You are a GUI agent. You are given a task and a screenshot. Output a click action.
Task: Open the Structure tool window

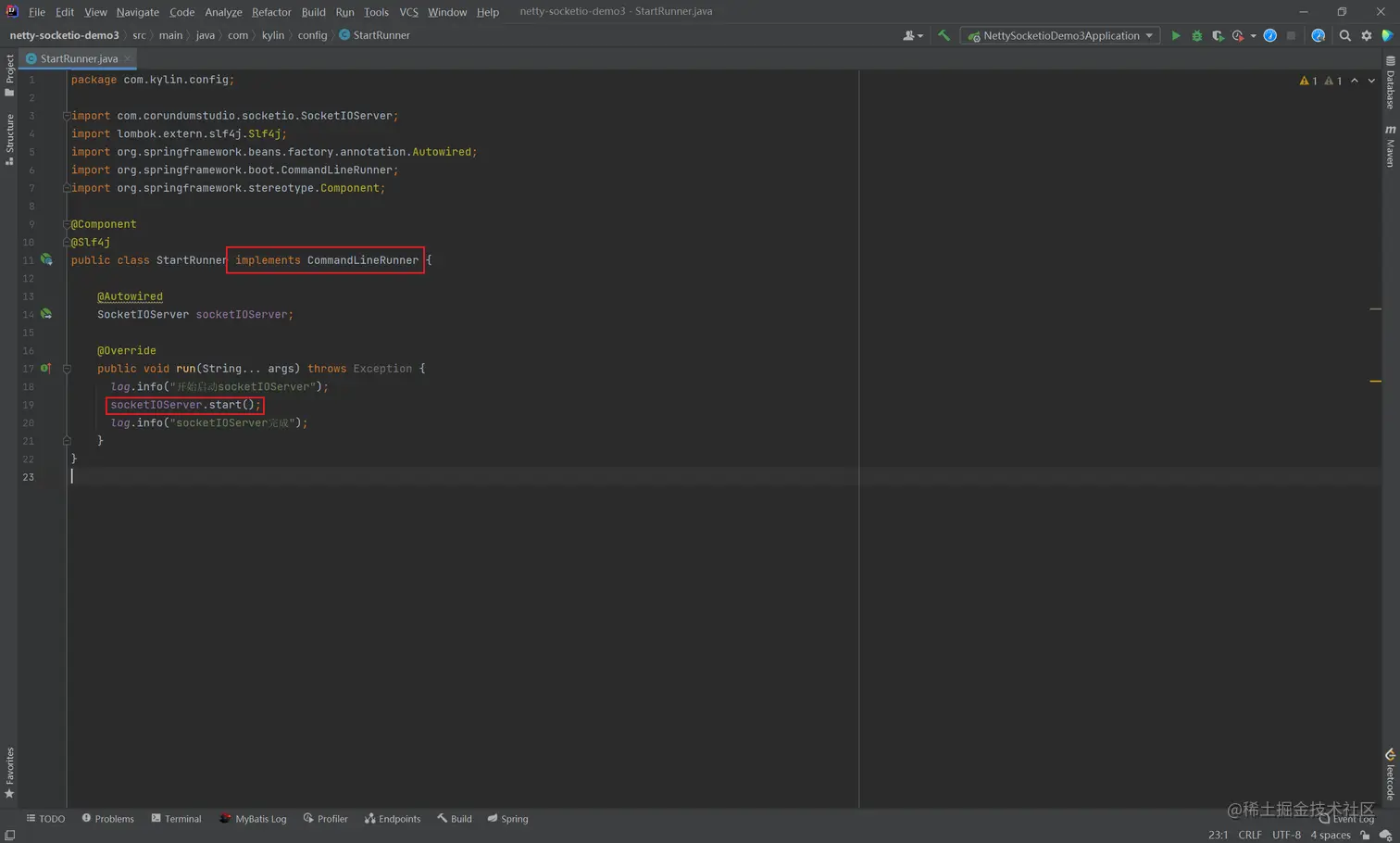[x=9, y=140]
